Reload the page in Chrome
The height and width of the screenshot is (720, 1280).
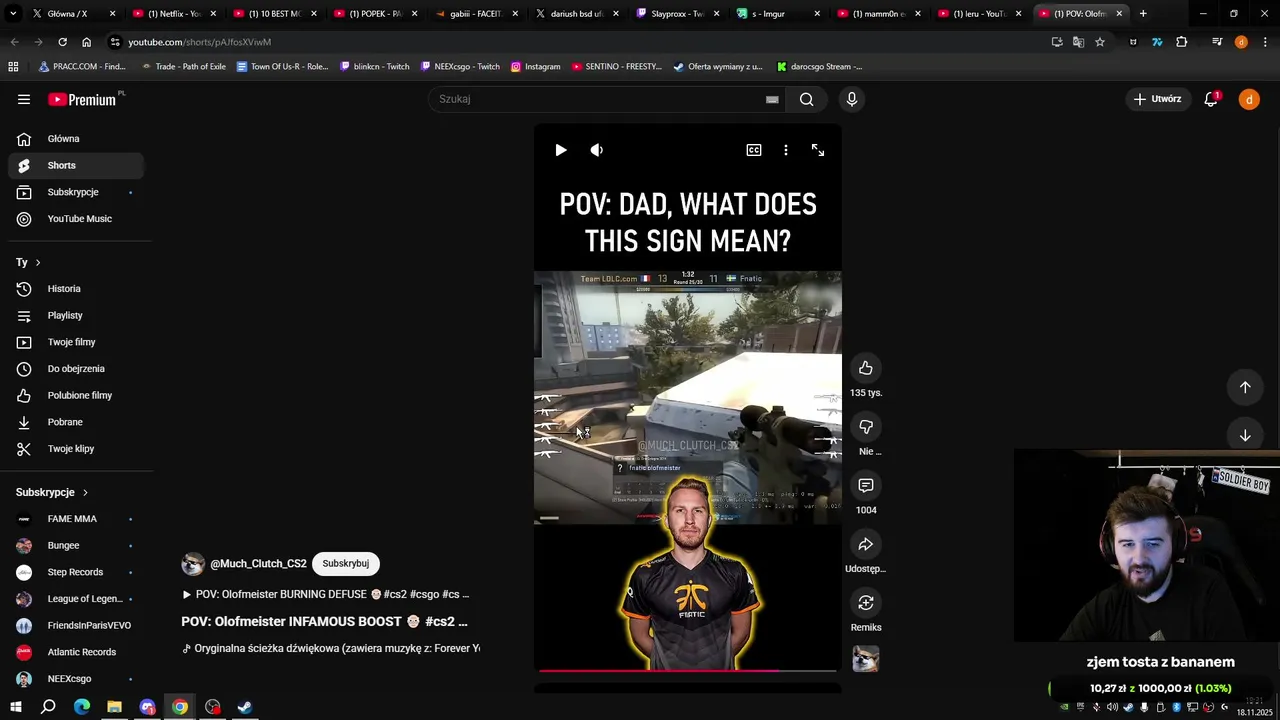pos(62,42)
